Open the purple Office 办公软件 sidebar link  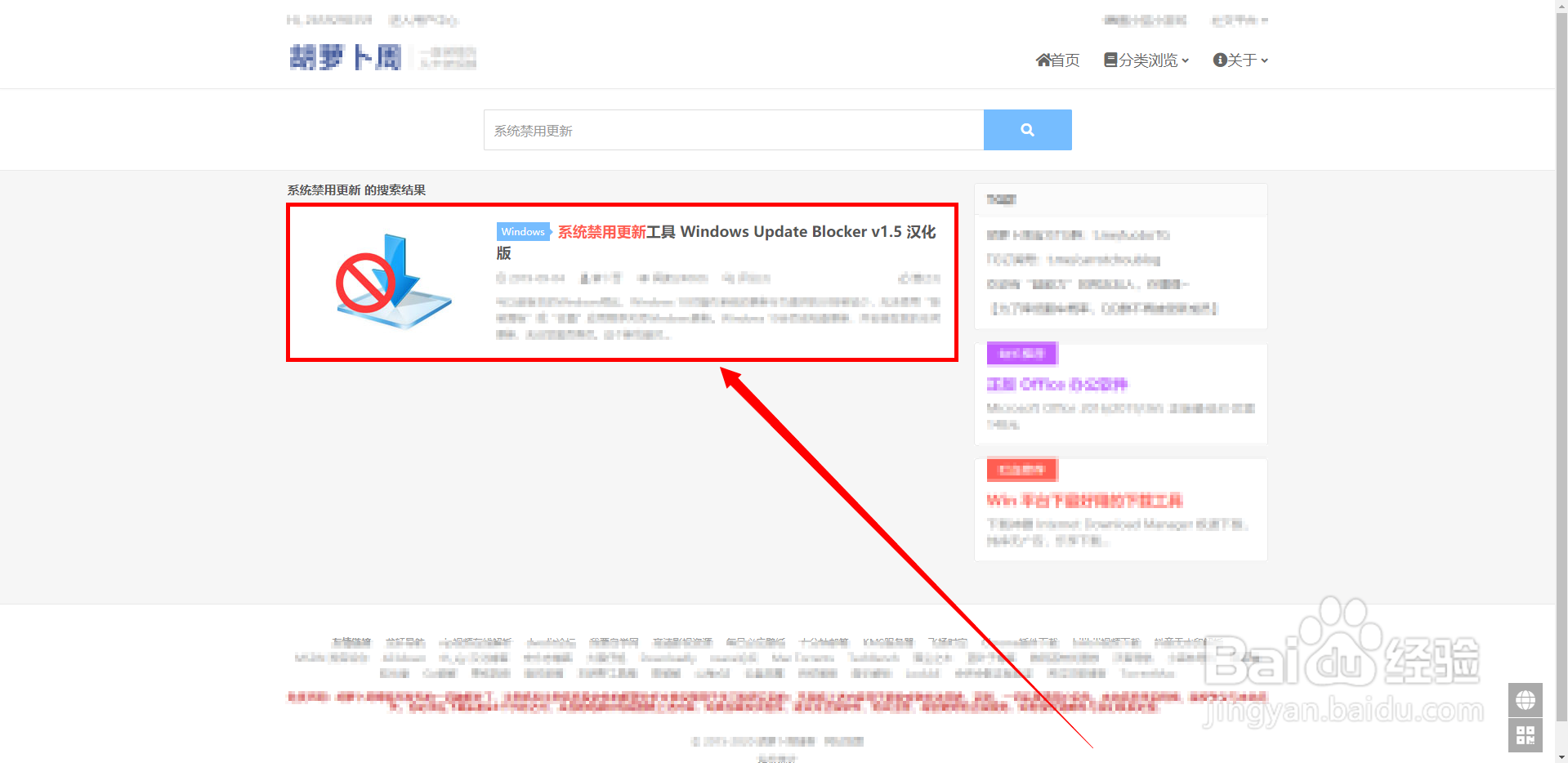coord(1057,384)
